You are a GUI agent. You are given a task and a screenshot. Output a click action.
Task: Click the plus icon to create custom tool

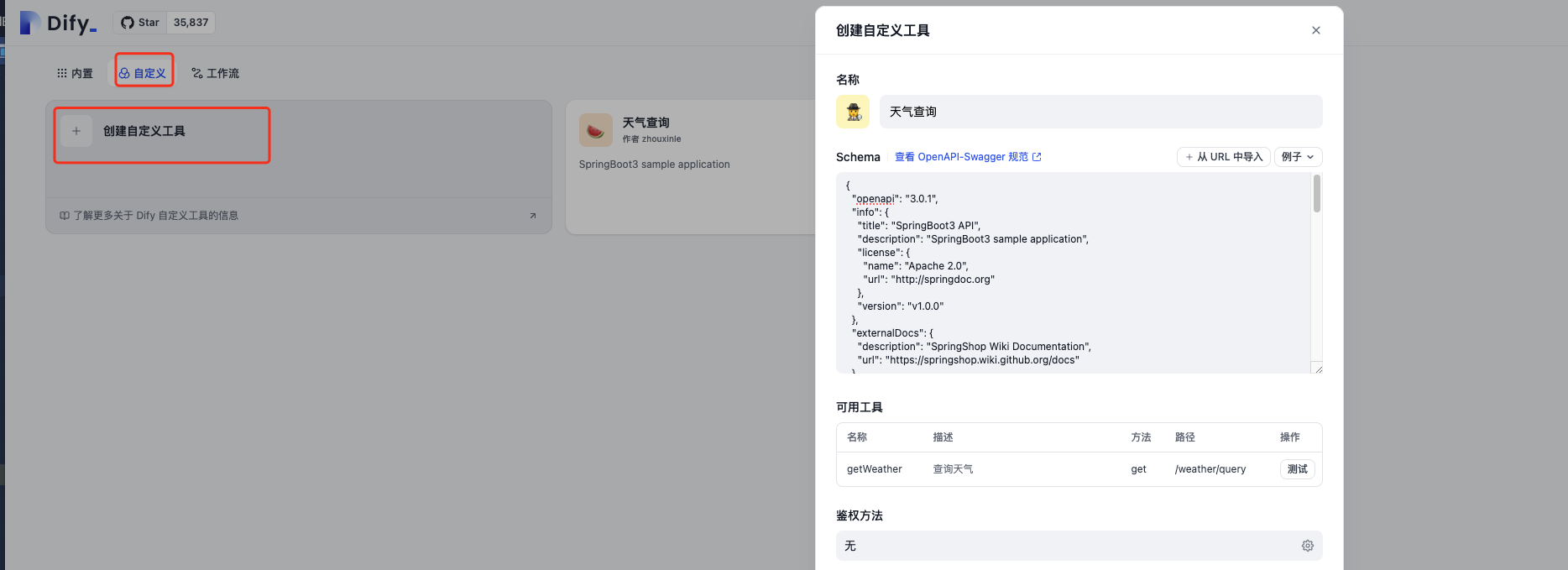point(76,131)
